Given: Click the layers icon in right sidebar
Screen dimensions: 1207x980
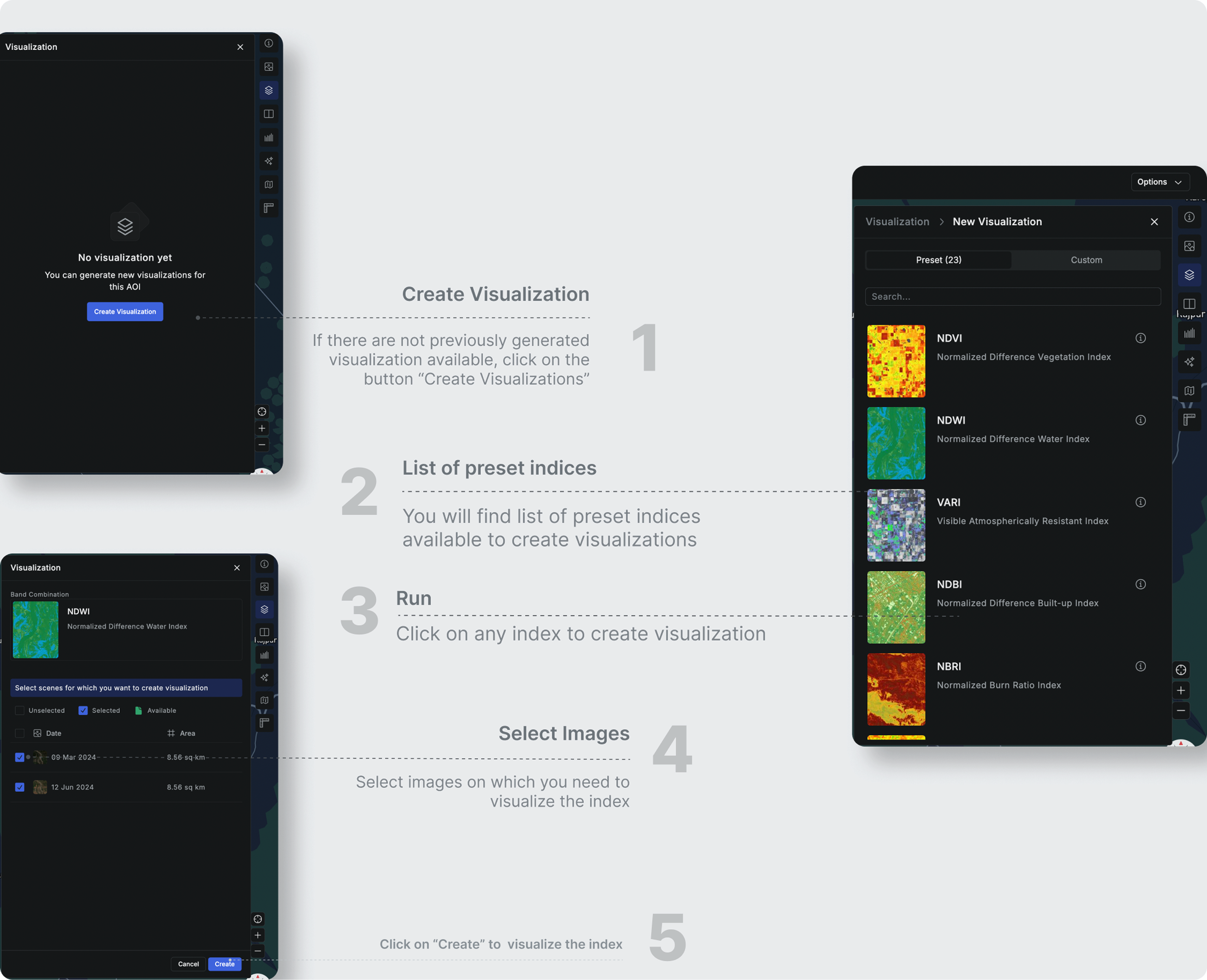Looking at the screenshot, I should pyautogui.click(x=1189, y=275).
